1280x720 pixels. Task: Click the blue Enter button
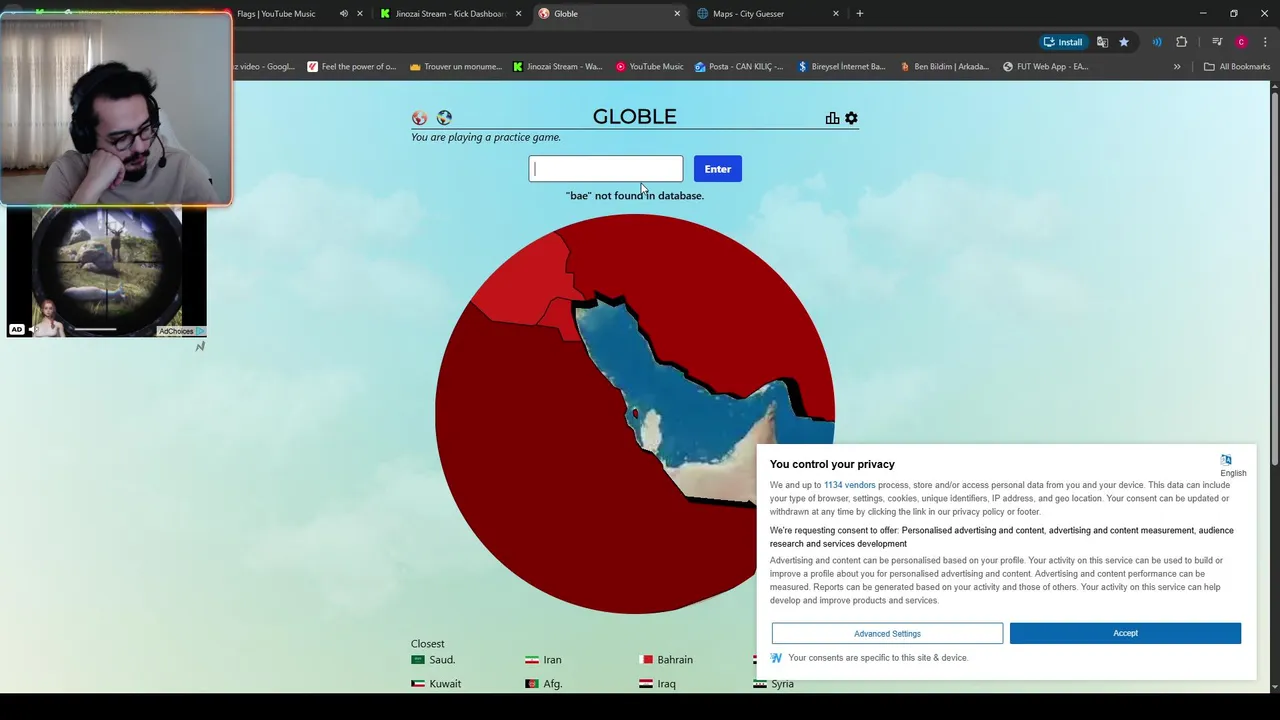[718, 169]
